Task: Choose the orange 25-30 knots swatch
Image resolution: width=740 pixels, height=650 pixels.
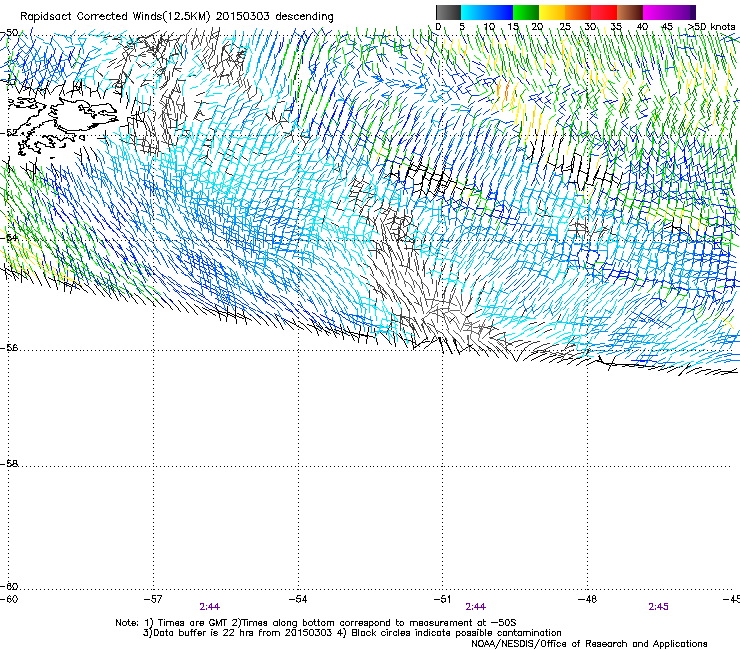Action: tap(578, 12)
